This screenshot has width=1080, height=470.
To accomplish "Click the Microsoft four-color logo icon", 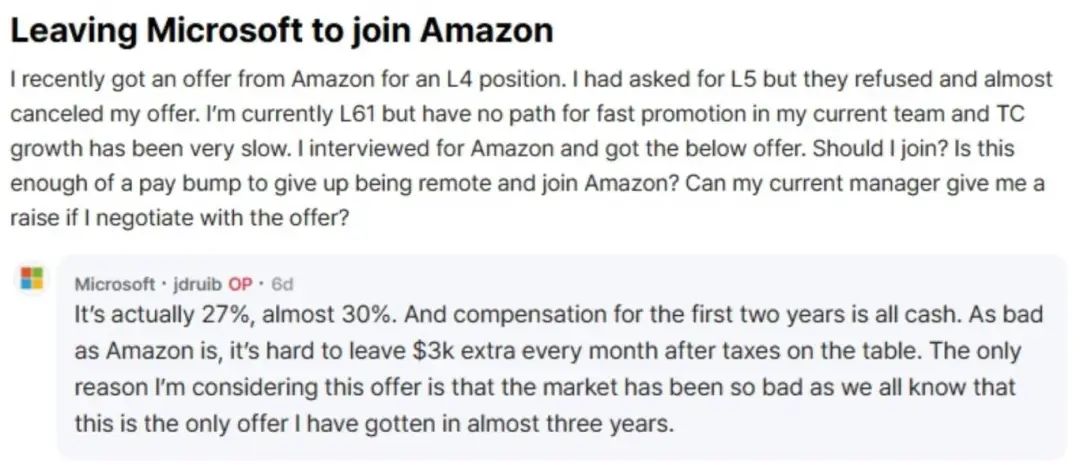I will [x=32, y=278].
